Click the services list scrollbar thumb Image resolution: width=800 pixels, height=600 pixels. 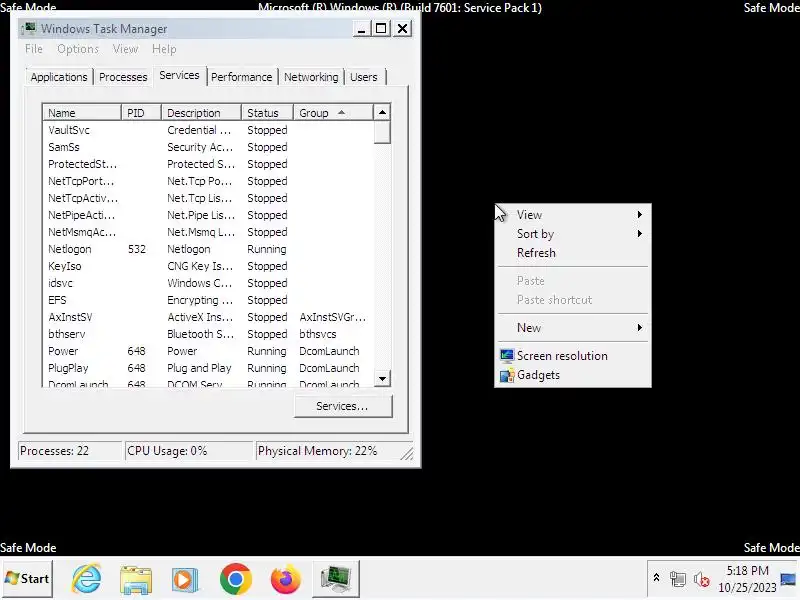[382, 133]
